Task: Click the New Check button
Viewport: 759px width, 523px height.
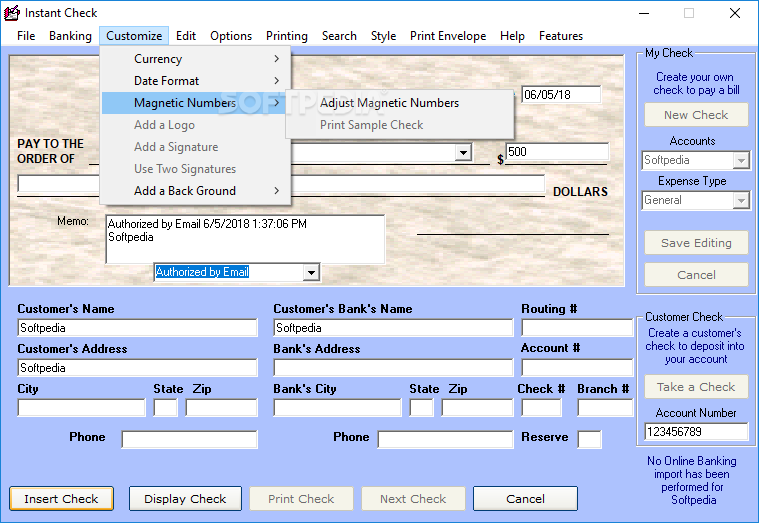Action: [696, 115]
